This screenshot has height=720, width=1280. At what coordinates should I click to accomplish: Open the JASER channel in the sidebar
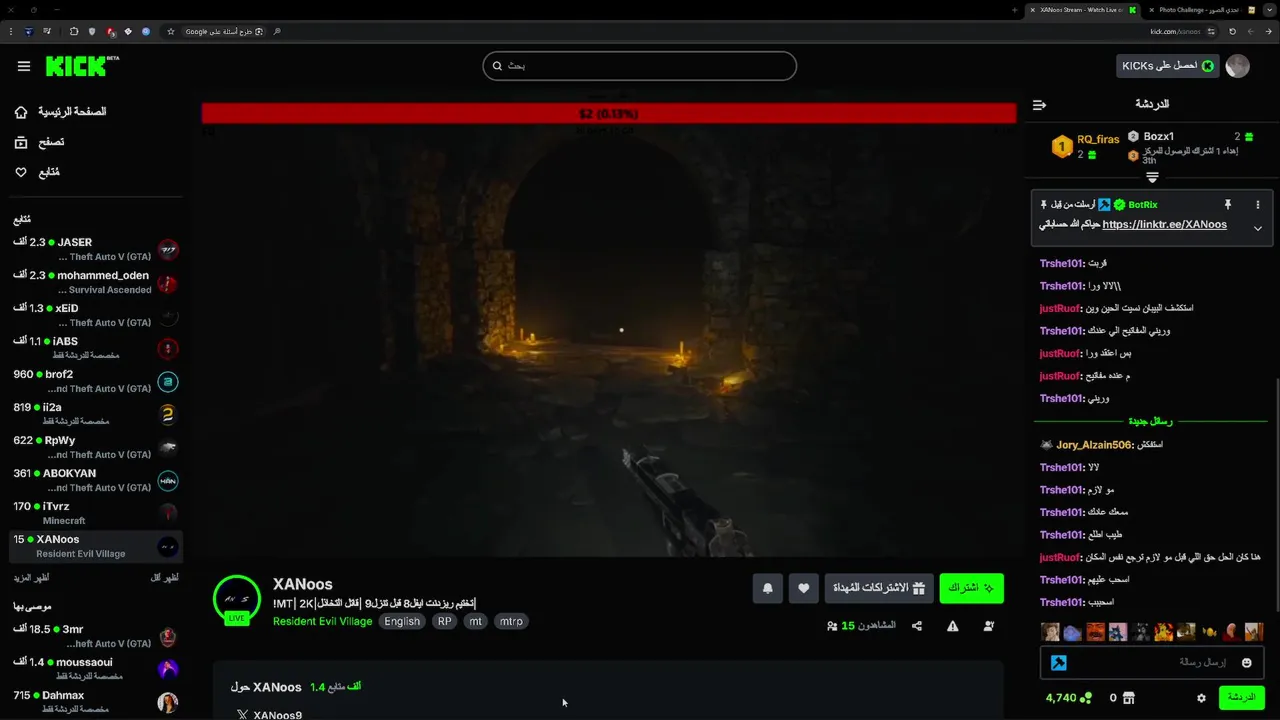click(x=95, y=249)
